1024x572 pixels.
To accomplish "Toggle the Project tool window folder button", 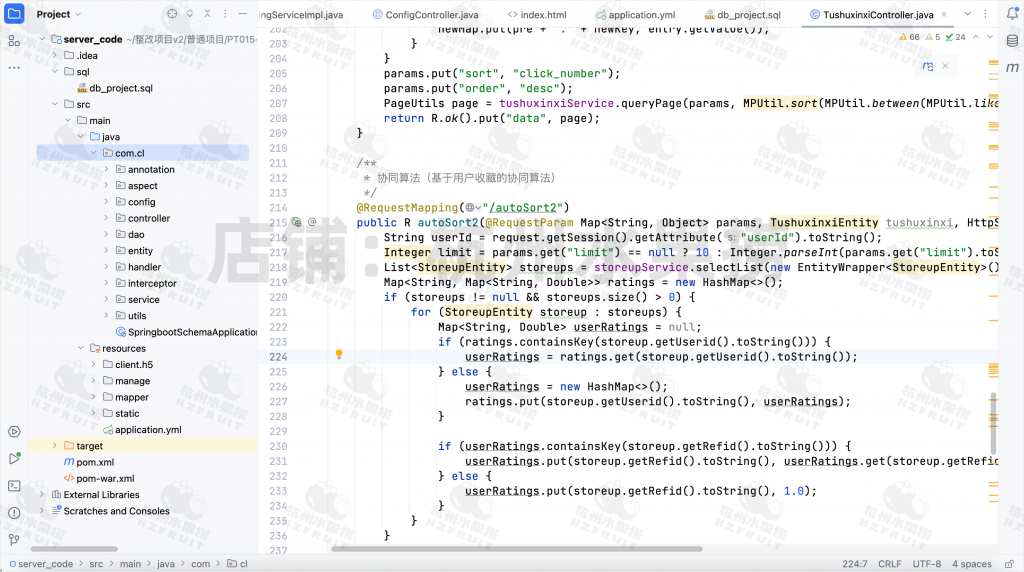I will pyautogui.click(x=14, y=14).
